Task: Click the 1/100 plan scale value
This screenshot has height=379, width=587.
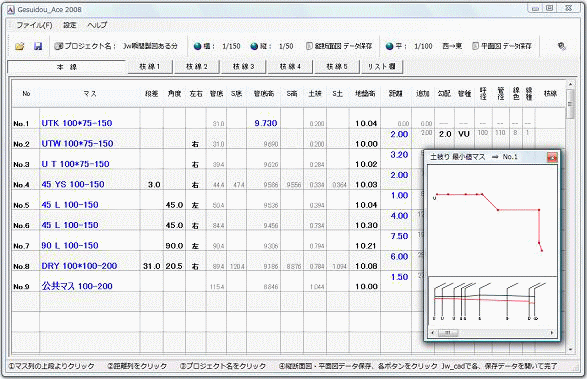Action: coord(423,46)
